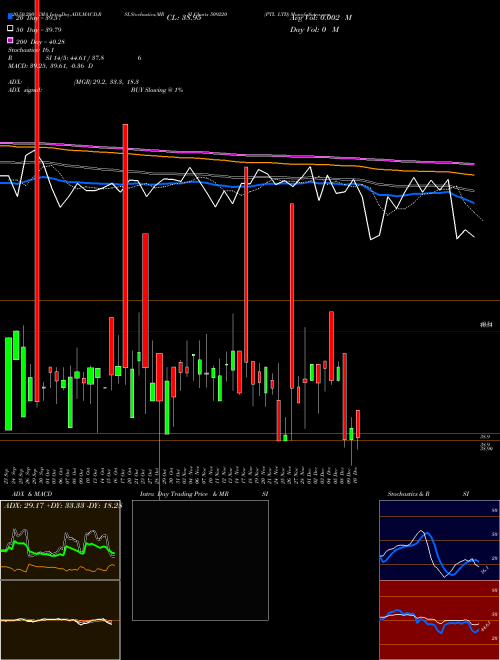Select the 'BUY Slowing @ 1%' ADX signal
The image size is (500, 660).
pos(157,90)
